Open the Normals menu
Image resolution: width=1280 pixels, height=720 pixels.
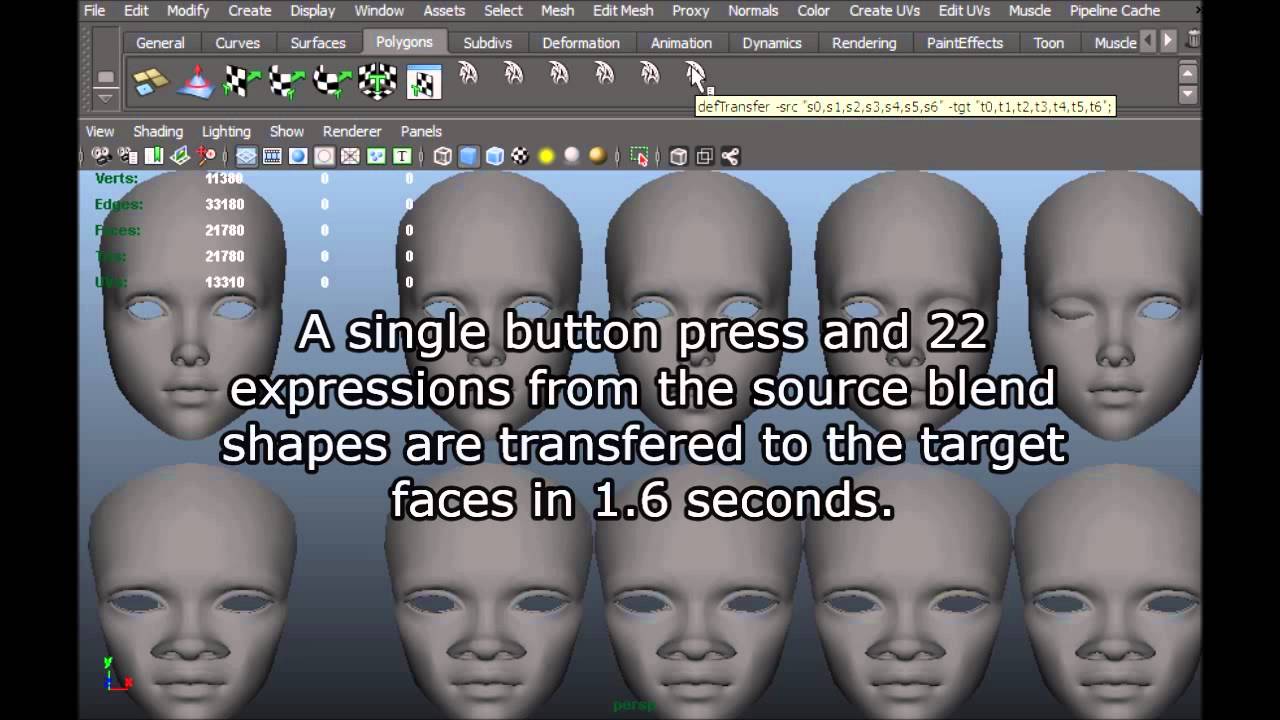753,10
